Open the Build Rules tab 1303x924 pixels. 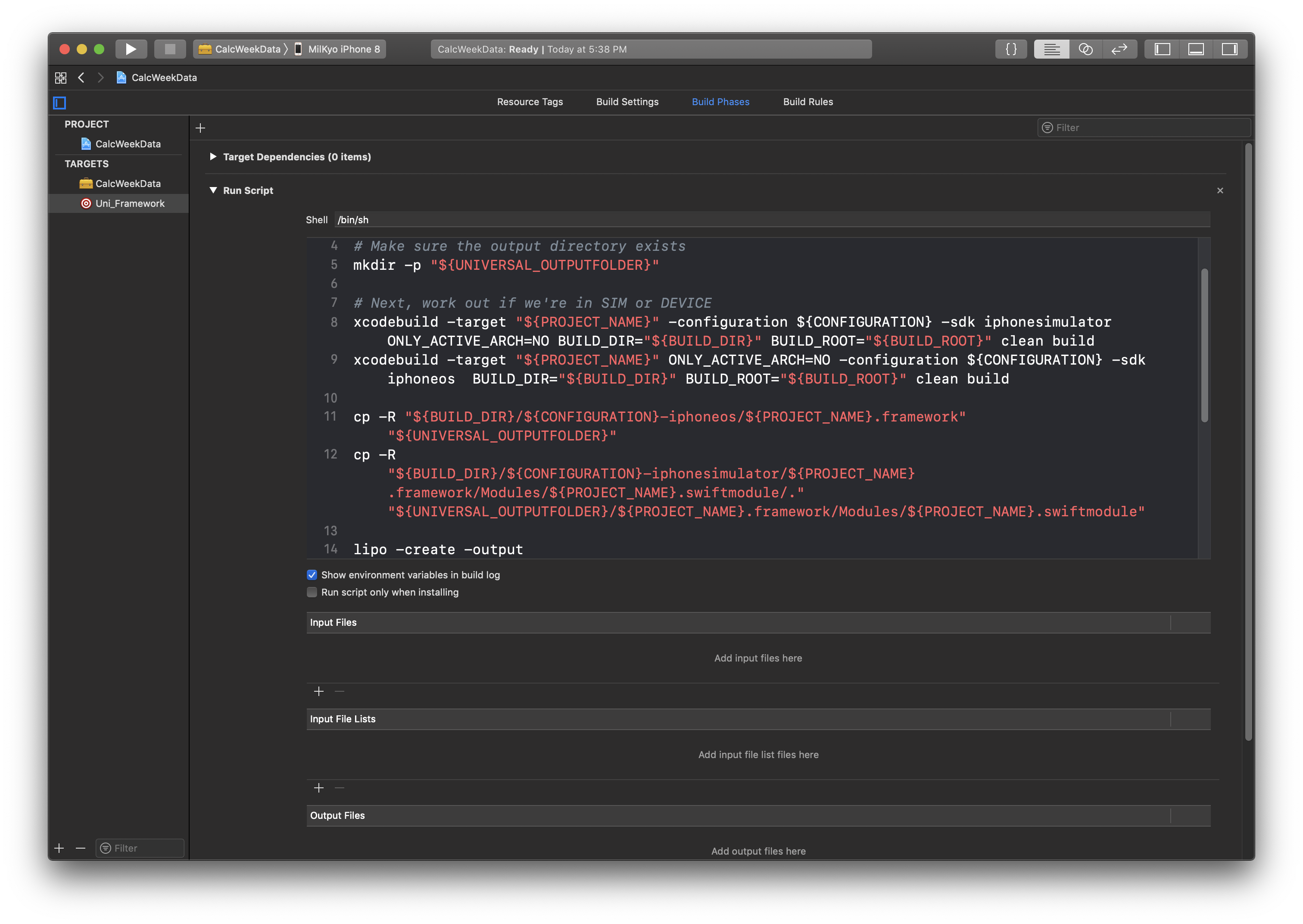807,102
